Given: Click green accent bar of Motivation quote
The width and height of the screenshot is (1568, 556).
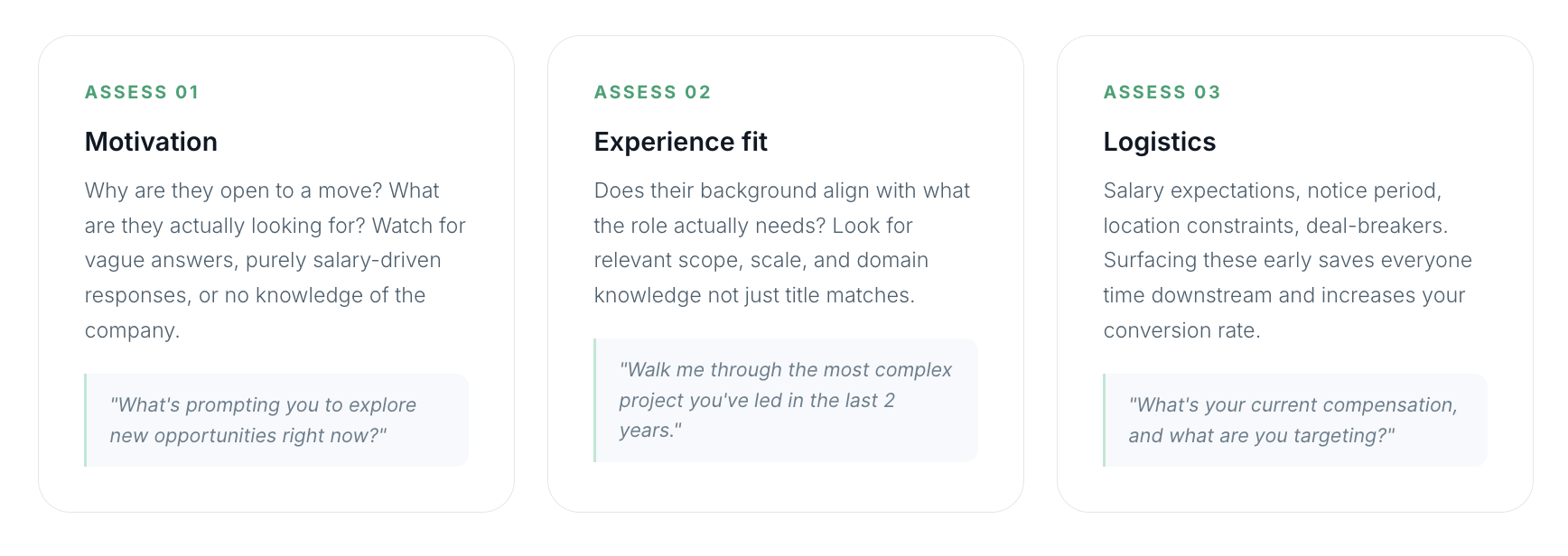Looking at the screenshot, I should (86, 421).
